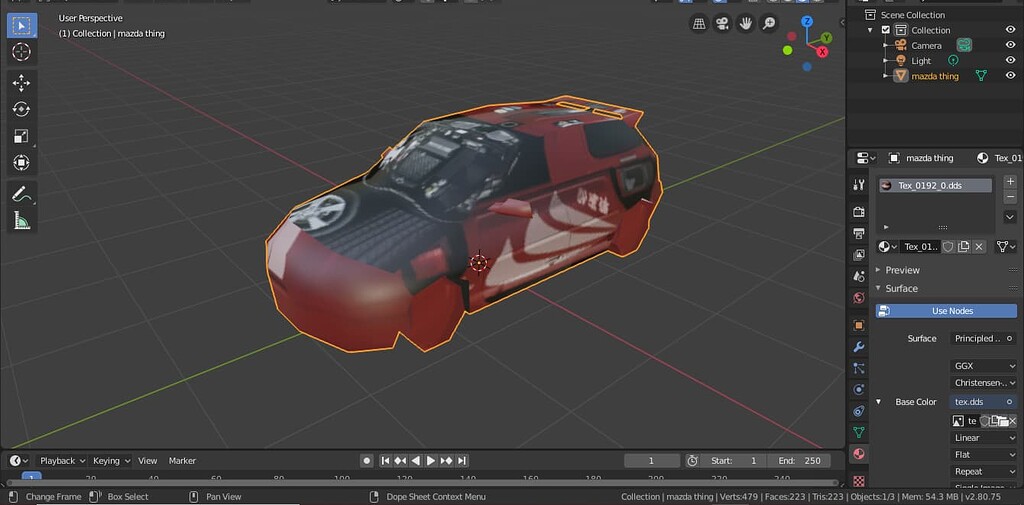The width and height of the screenshot is (1024, 505).
Task: Play the animation forward
Action: point(431,461)
